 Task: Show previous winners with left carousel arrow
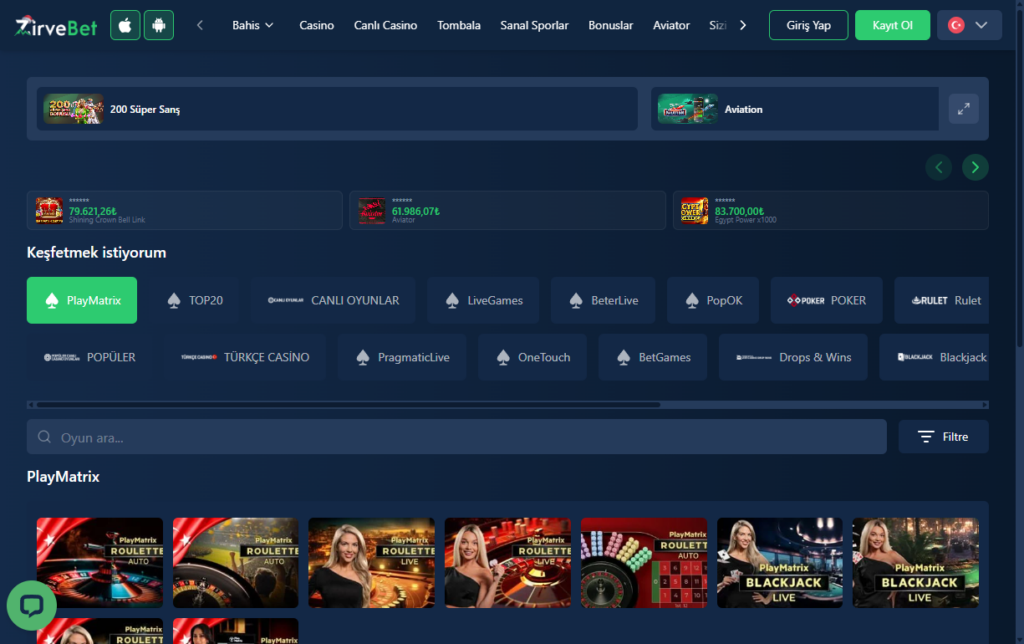point(938,167)
